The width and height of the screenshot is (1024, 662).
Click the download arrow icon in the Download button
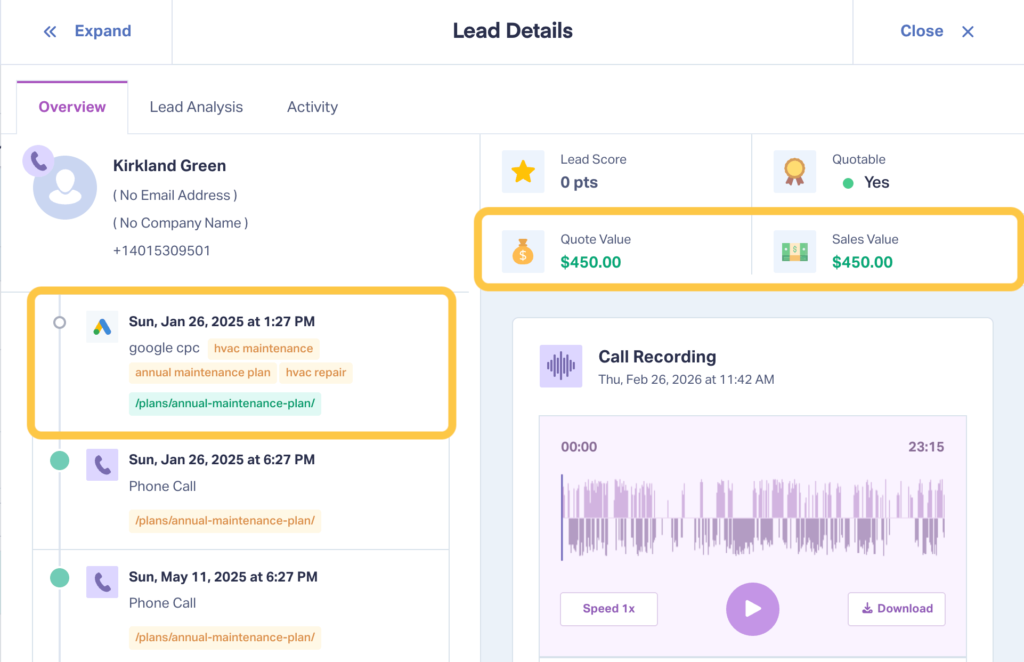pos(868,609)
